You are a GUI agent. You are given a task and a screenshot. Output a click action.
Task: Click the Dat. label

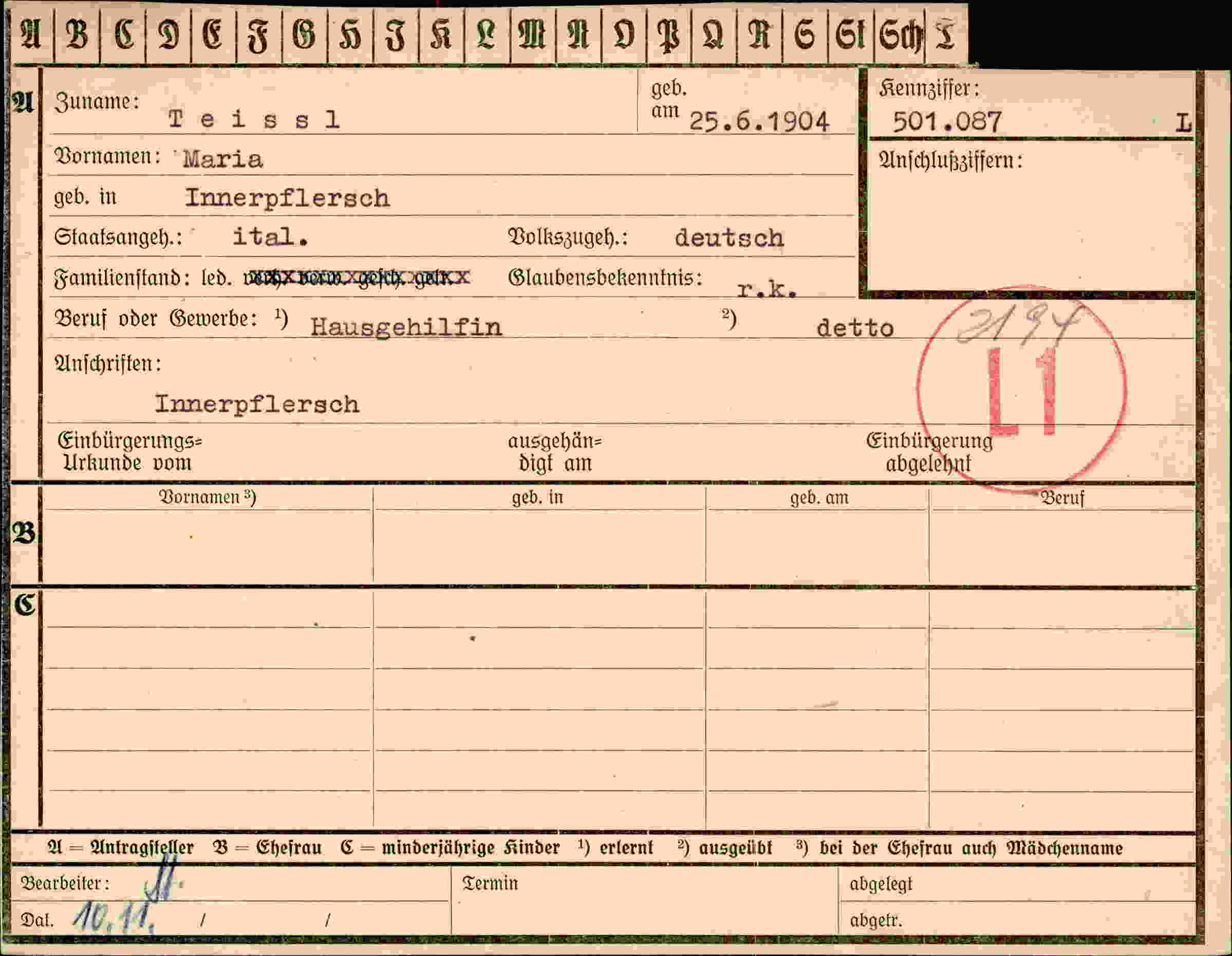tap(36, 920)
